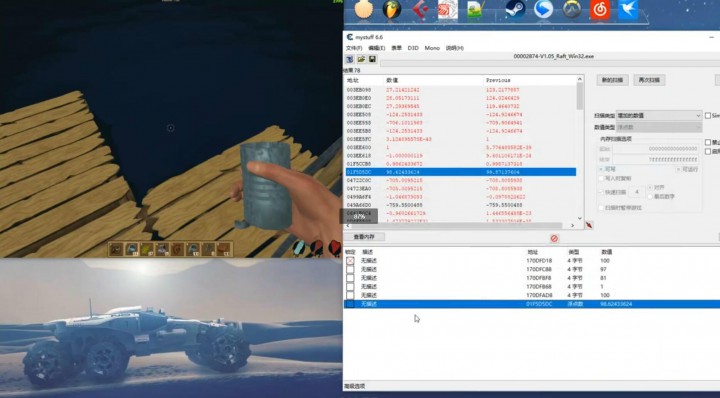Click the new scan button
Screen dimensions: 720x398
coord(612,80)
